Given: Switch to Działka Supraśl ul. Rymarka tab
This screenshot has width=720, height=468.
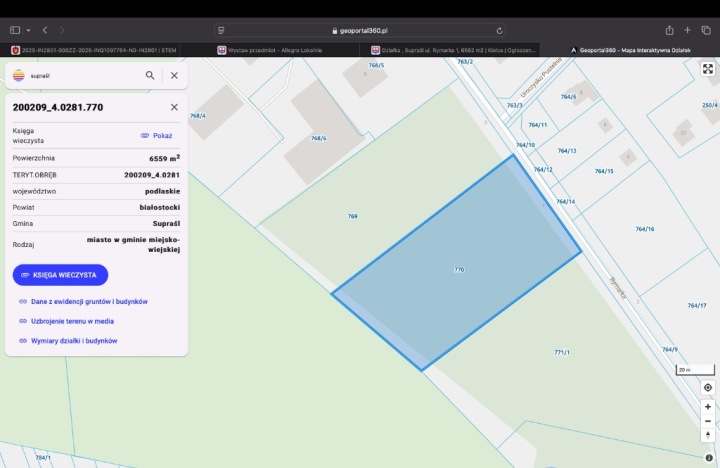Looking at the screenshot, I should coord(452,49).
